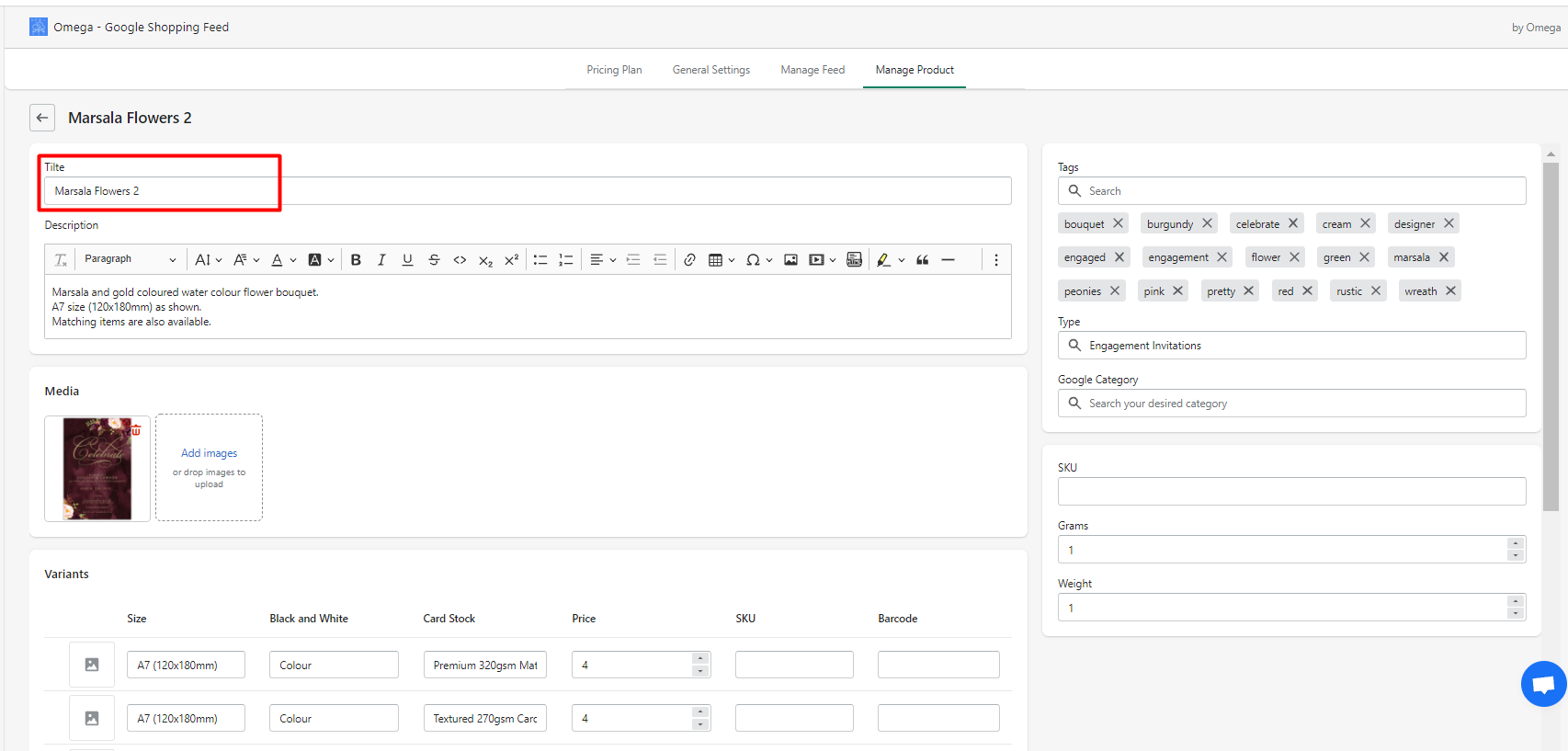The width and height of the screenshot is (1568, 751).
Task: Click the Type field, Engagement Invitations
Action: [x=1291, y=346]
